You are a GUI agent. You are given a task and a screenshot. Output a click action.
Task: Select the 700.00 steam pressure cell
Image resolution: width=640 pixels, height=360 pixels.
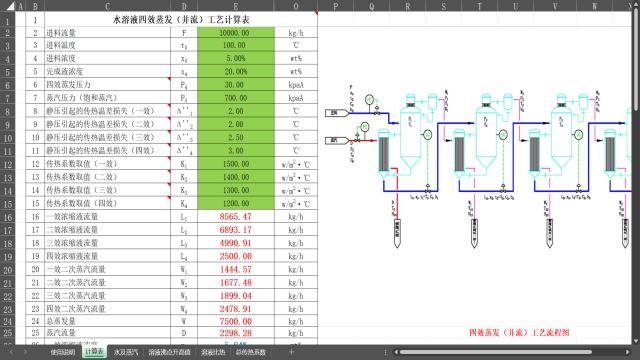(236, 98)
